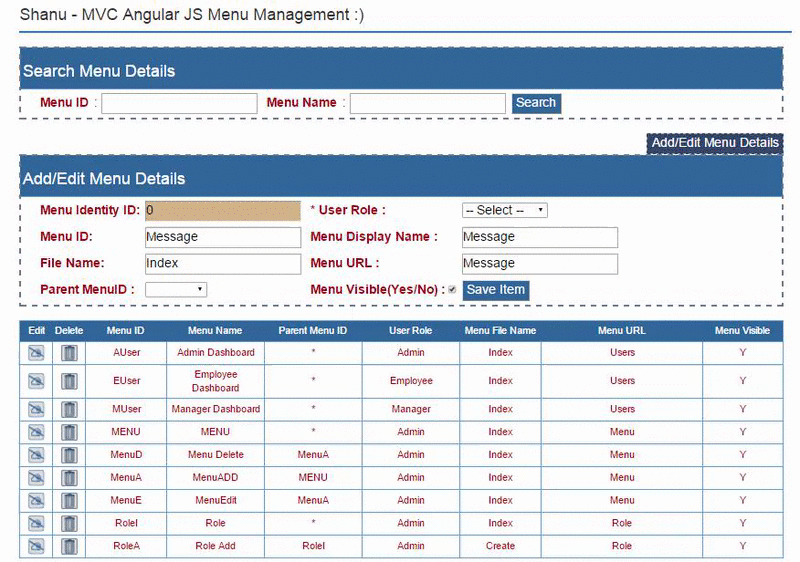This screenshot has width=800, height=562.
Task: Click the Save Item button
Action: coord(496,290)
